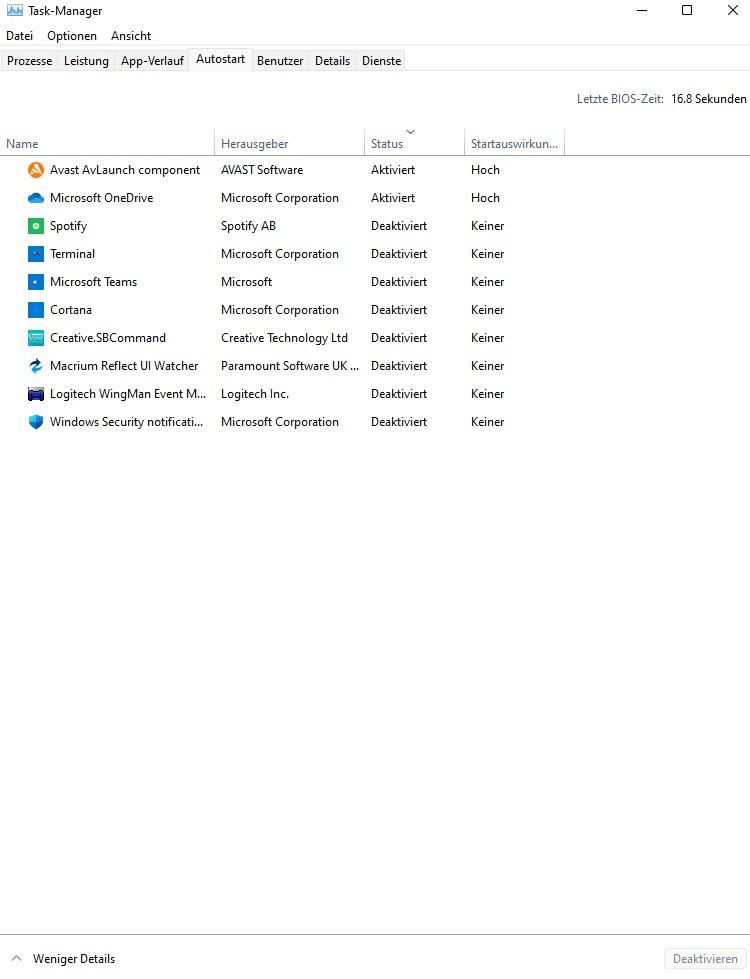Viewport: 750px width, 979px height.
Task: Click the Microsoft OneDrive cloud icon
Action: (x=36, y=198)
